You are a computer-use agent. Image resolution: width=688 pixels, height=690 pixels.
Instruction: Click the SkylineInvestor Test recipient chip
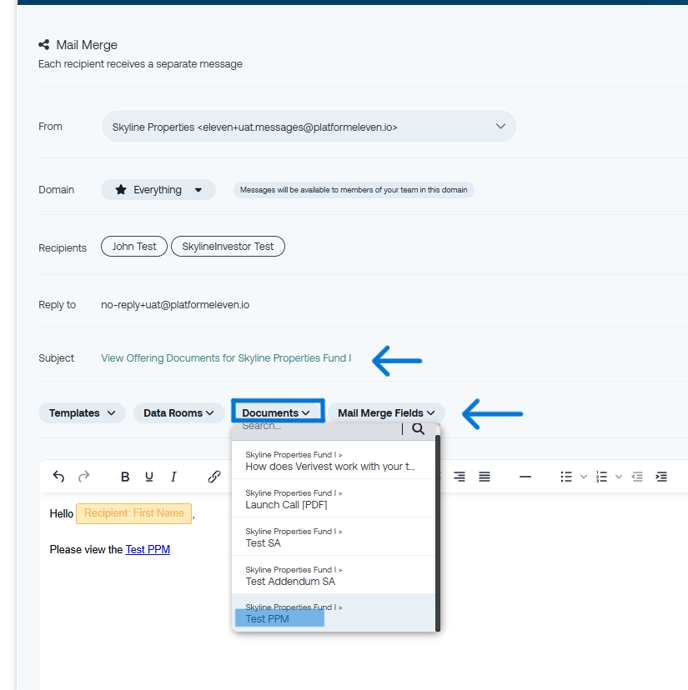228,246
